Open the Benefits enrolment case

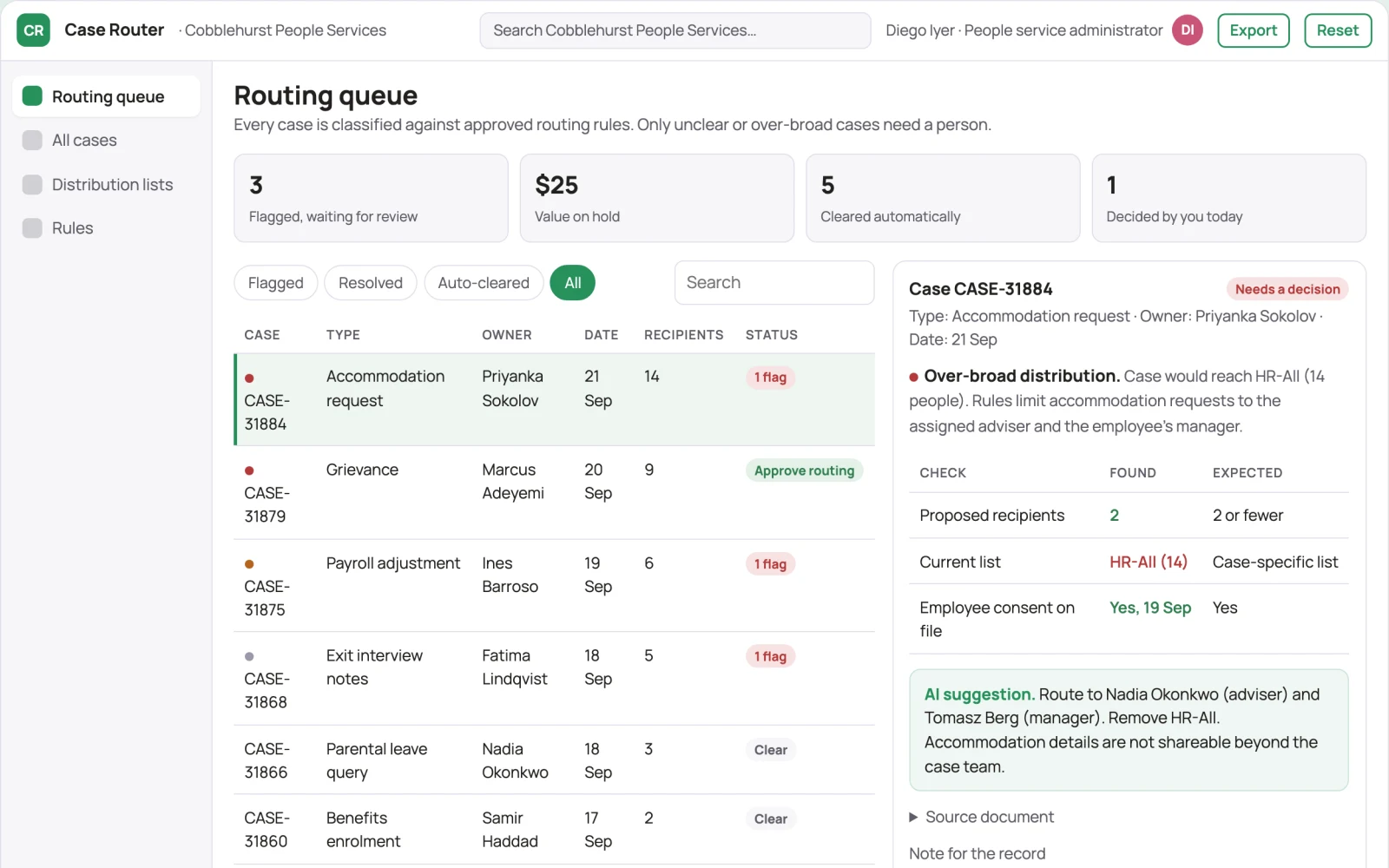pos(555,830)
